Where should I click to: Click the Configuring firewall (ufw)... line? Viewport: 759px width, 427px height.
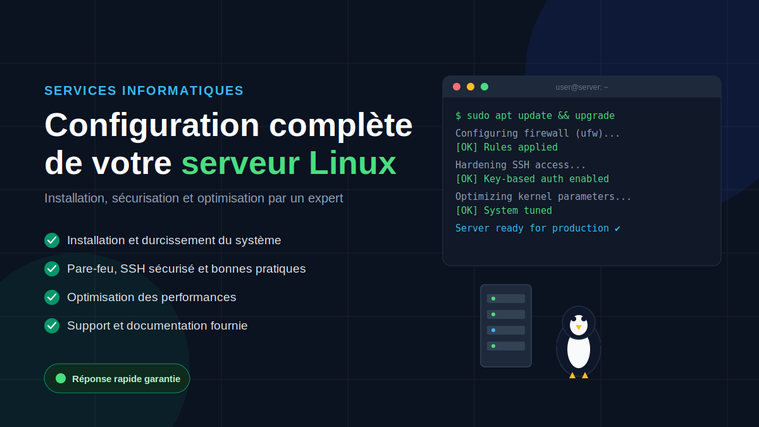[537, 133]
